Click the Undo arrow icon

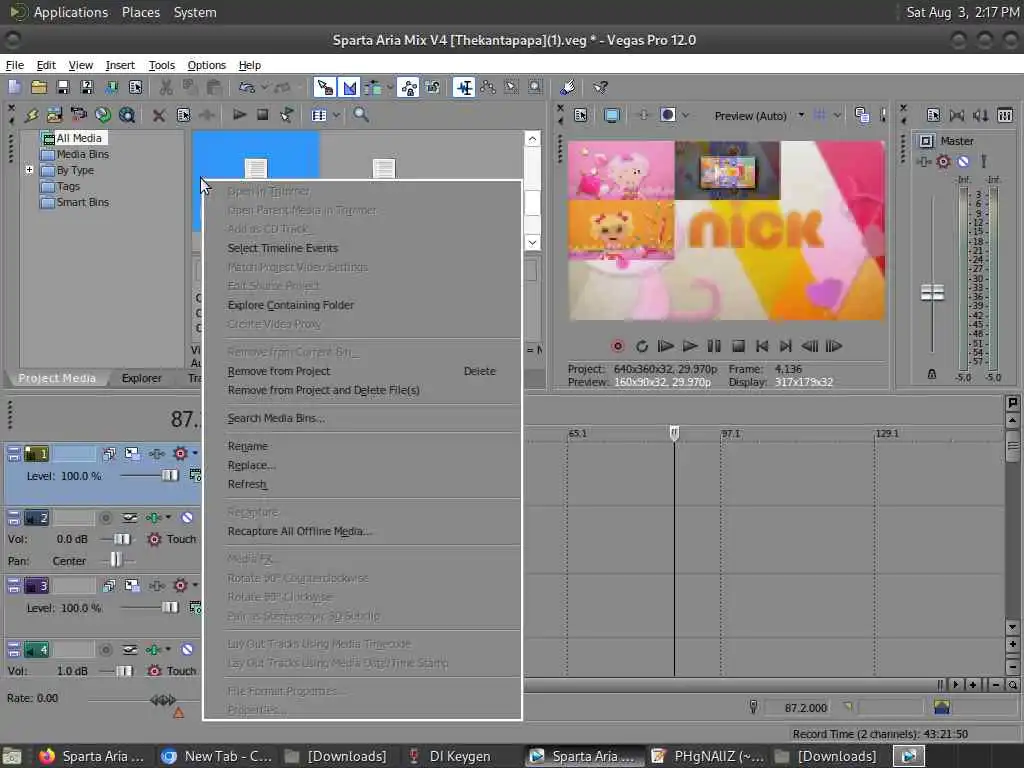[246, 87]
